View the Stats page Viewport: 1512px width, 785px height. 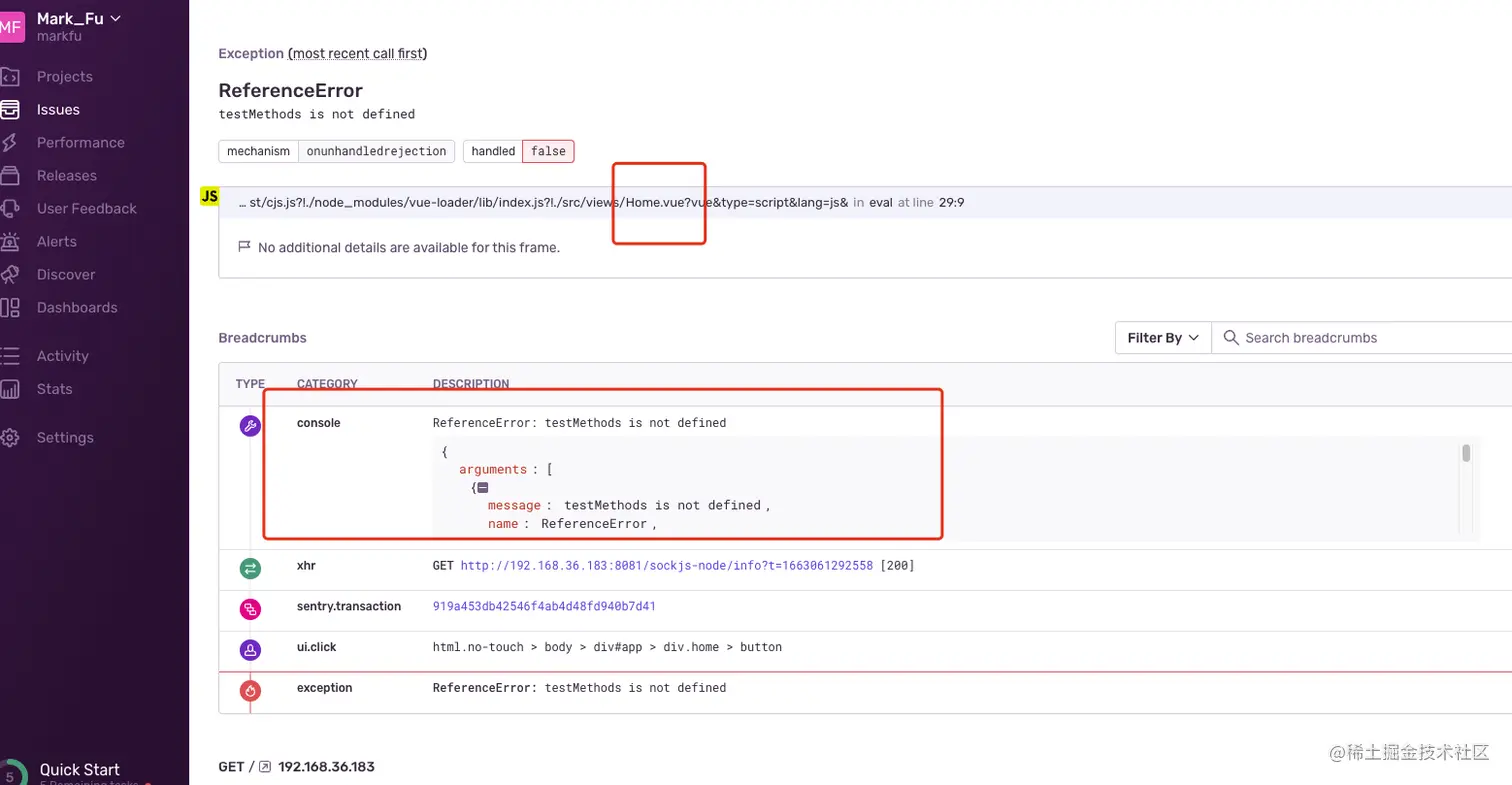pyautogui.click(x=55, y=389)
